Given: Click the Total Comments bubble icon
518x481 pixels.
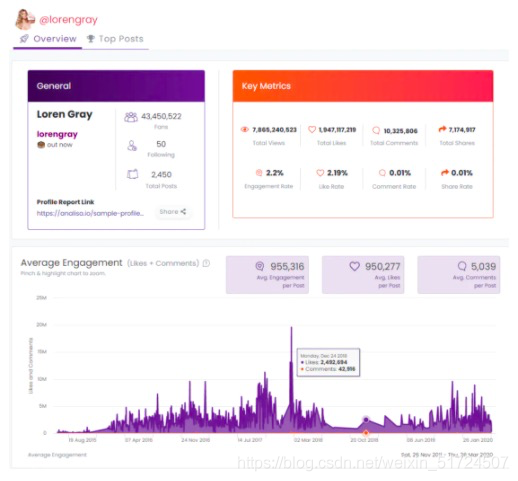Looking at the screenshot, I should (376, 130).
